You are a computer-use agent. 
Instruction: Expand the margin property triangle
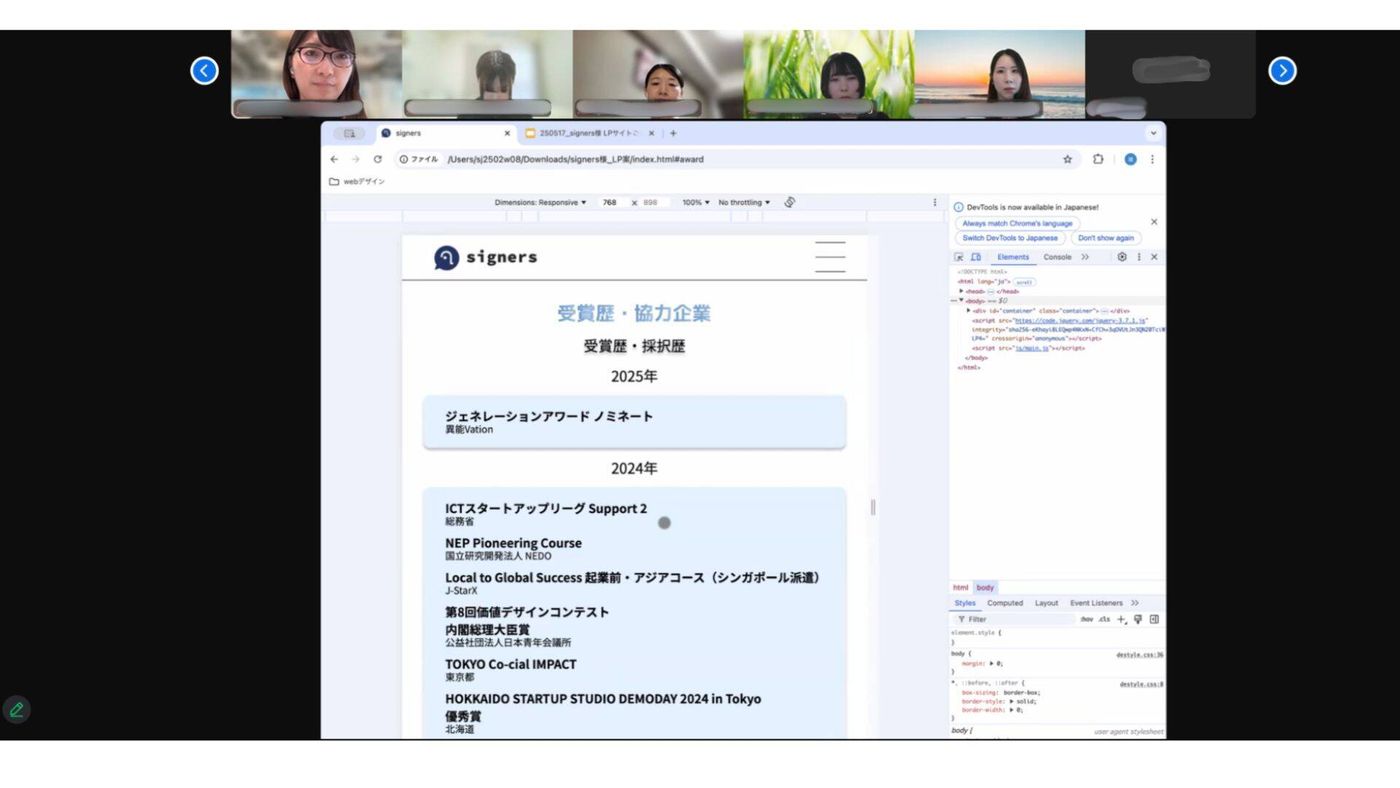[992, 663]
